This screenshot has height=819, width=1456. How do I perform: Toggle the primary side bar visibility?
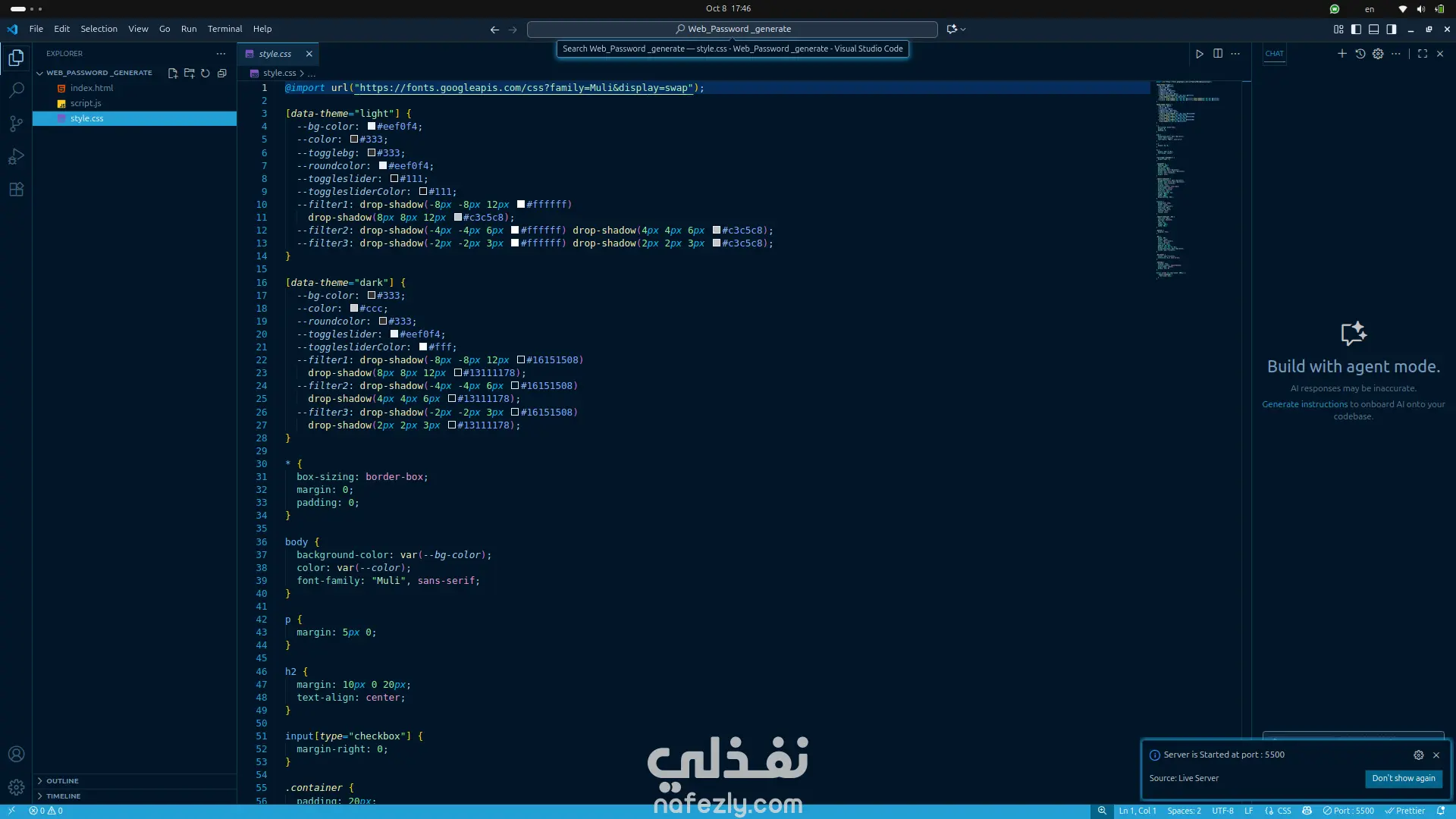point(1356,30)
